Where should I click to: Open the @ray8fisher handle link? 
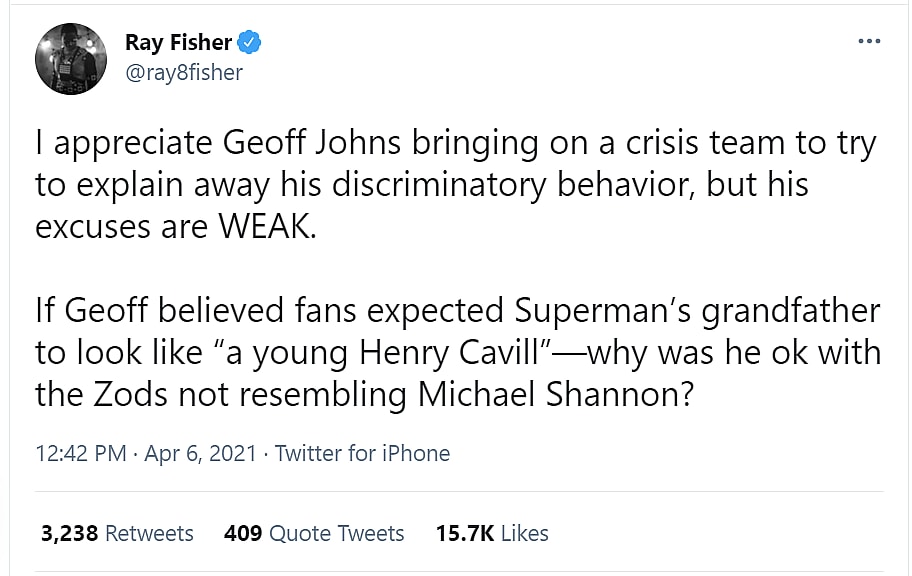(x=183, y=73)
